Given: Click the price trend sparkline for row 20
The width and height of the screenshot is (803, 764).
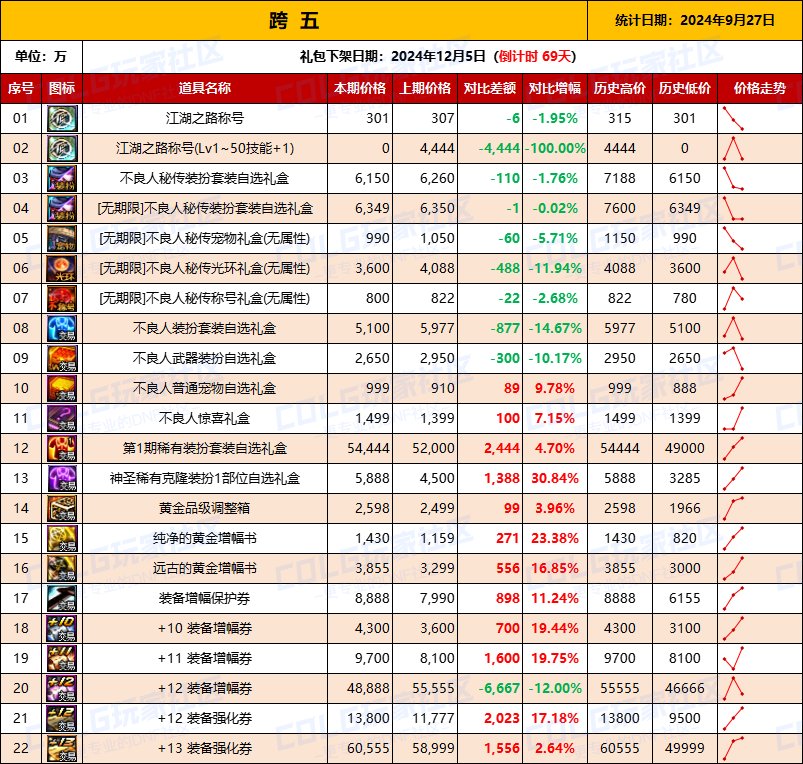Looking at the screenshot, I should pyautogui.click(x=733, y=688).
